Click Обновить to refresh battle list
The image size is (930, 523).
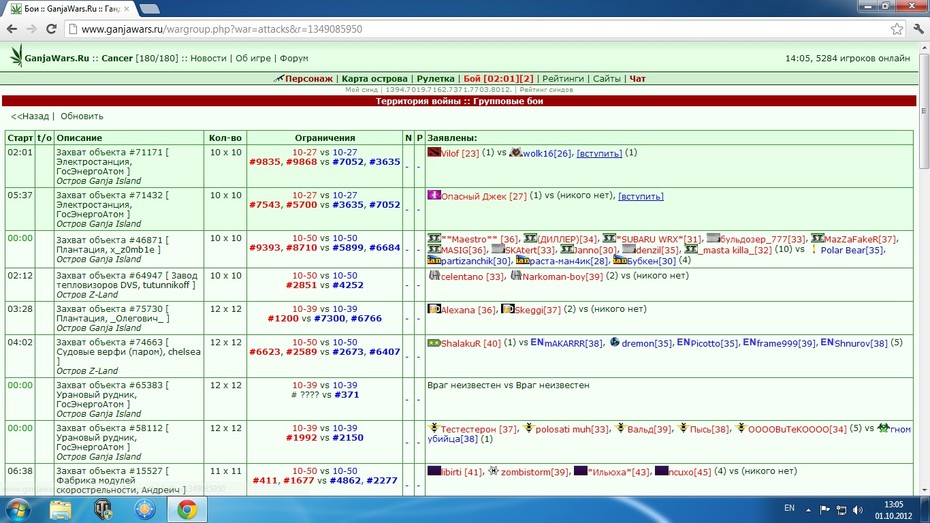(82, 116)
